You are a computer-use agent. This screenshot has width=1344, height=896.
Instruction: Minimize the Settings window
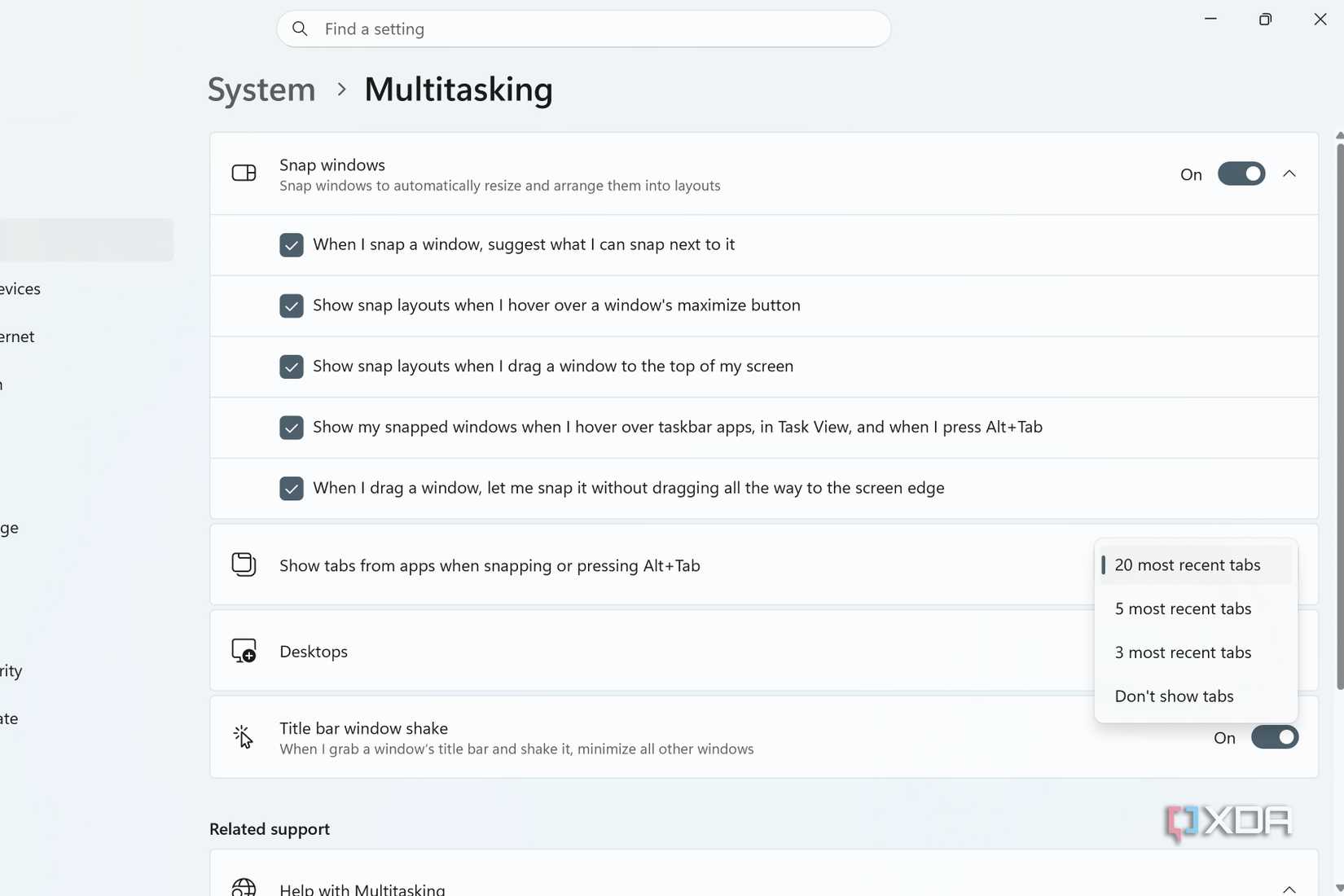coord(1210,19)
